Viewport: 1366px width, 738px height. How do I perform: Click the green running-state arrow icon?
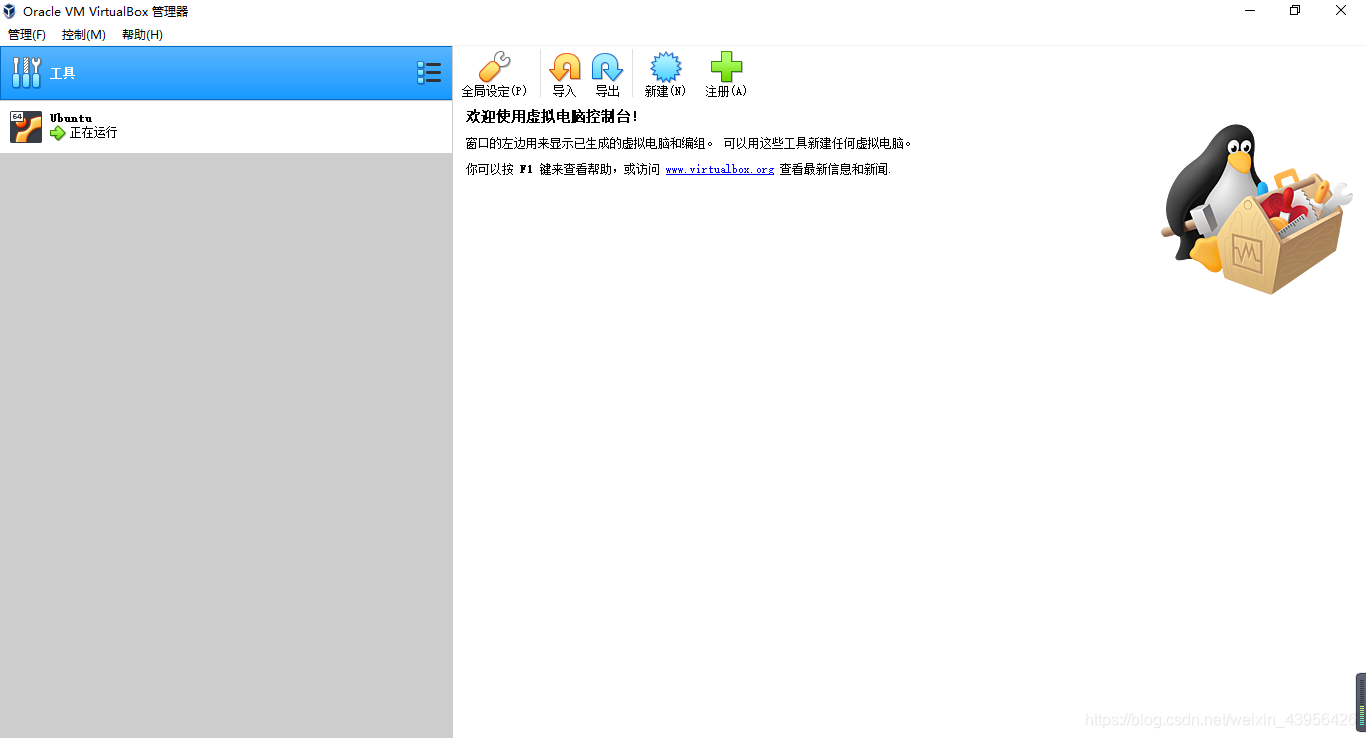tap(57, 133)
